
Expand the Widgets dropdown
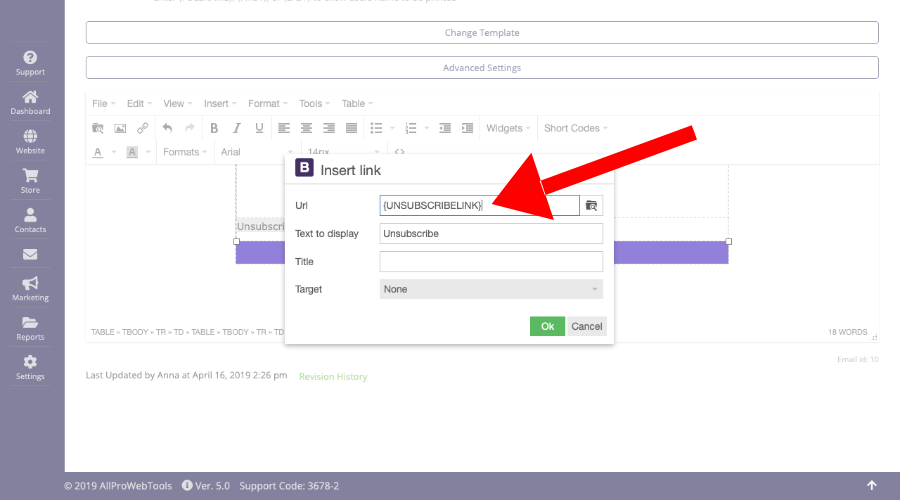coord(508,128)
